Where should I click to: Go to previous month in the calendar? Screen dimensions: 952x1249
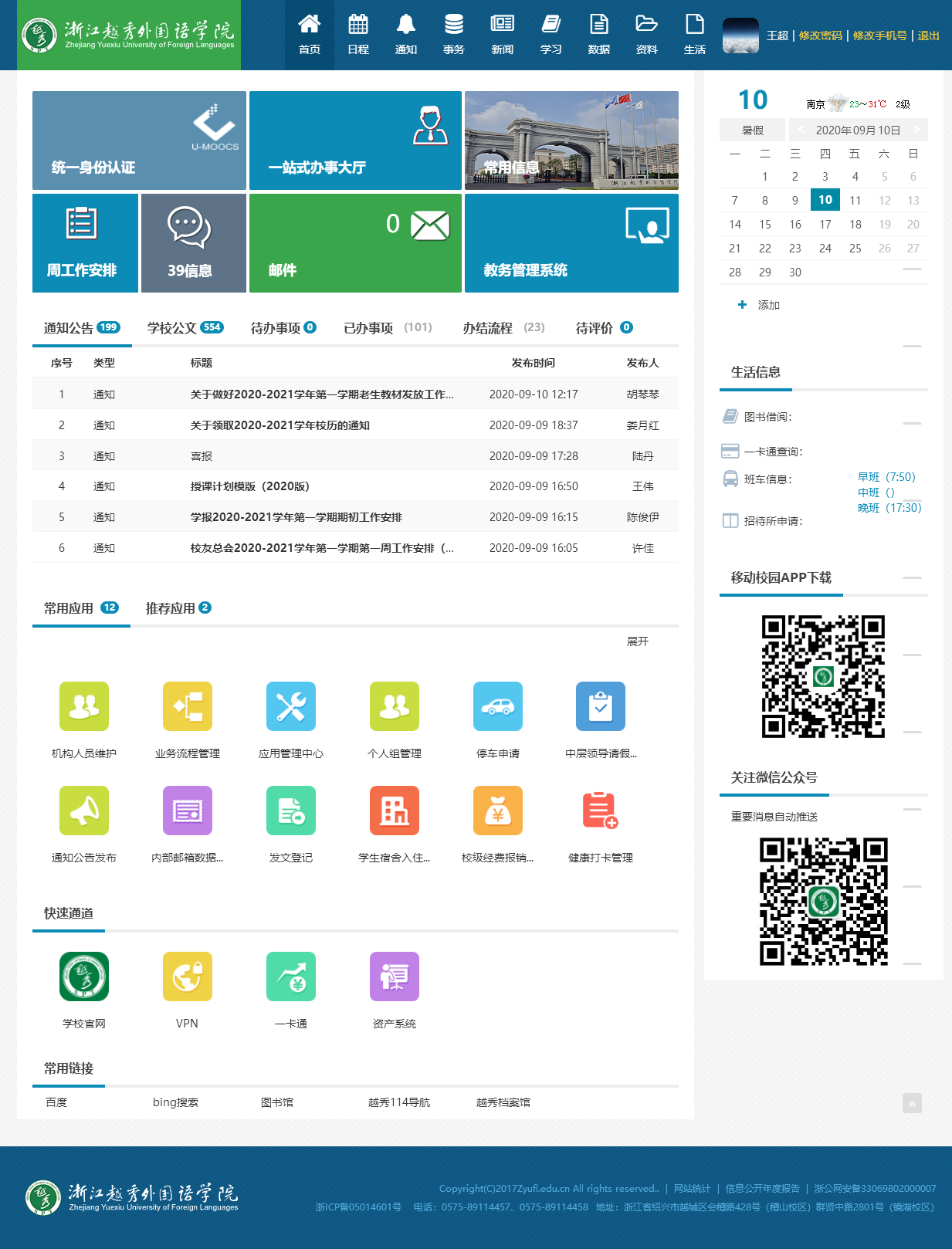pos(801,130)
